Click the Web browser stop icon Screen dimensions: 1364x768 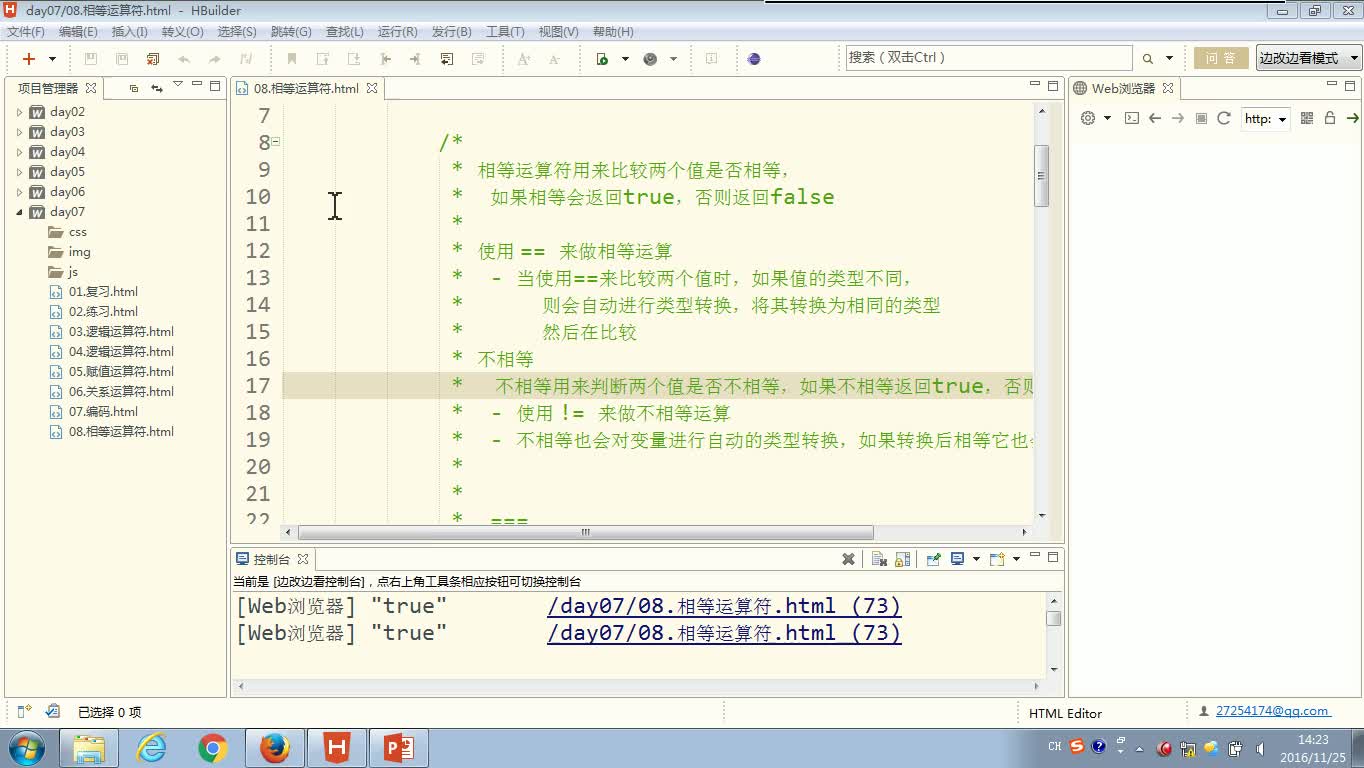coord(1201,118)
